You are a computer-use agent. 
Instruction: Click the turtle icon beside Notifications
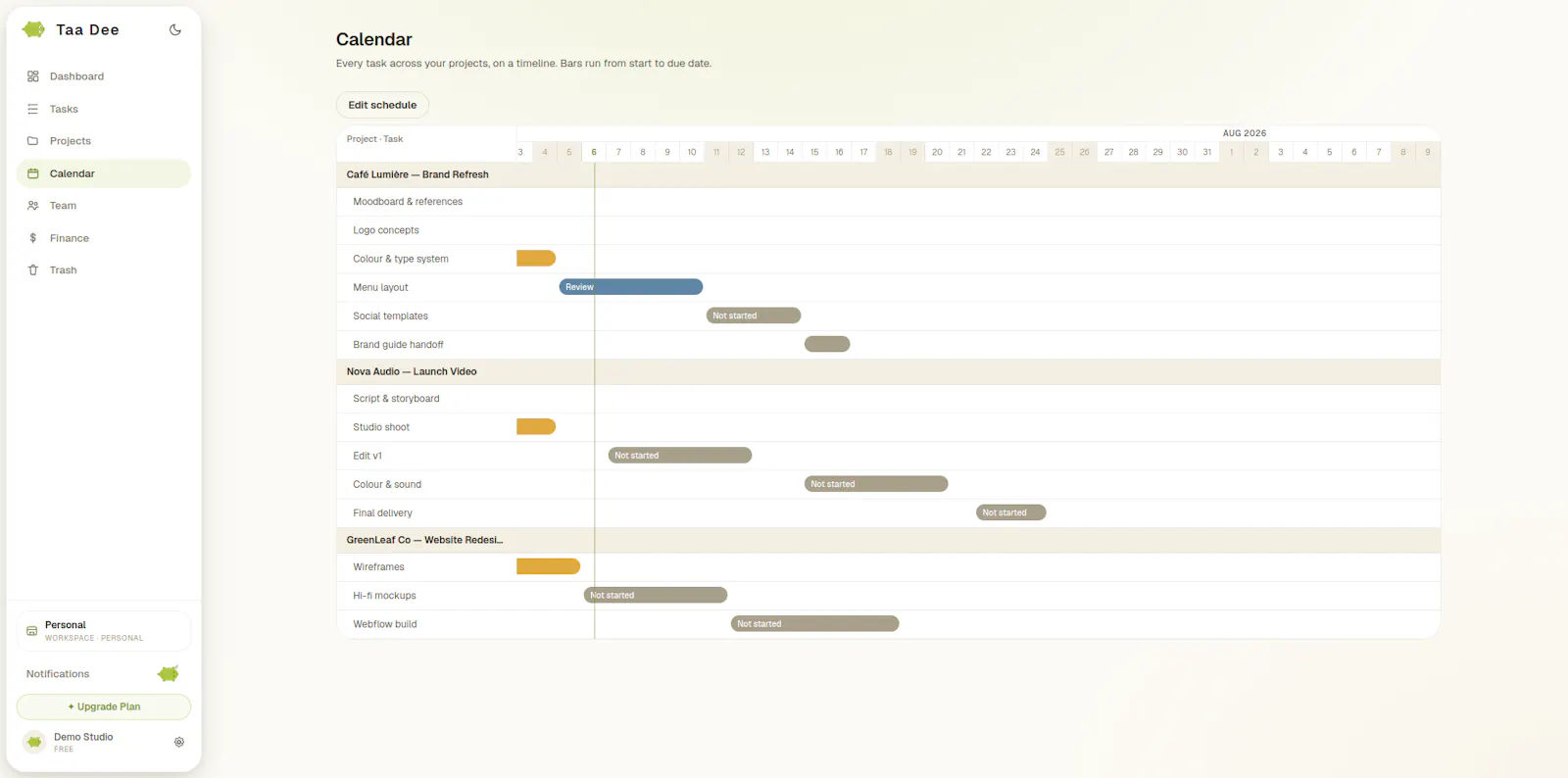coord(169,674)
